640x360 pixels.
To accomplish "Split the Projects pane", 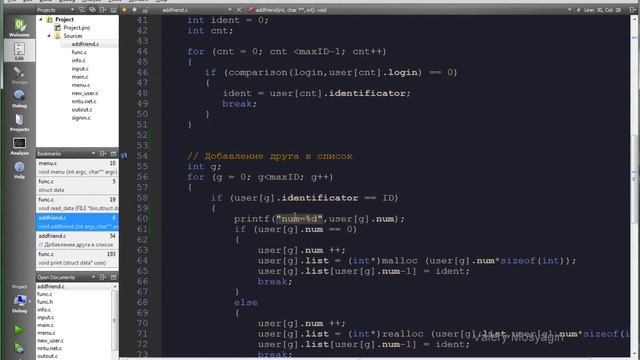I will (103, 10).
